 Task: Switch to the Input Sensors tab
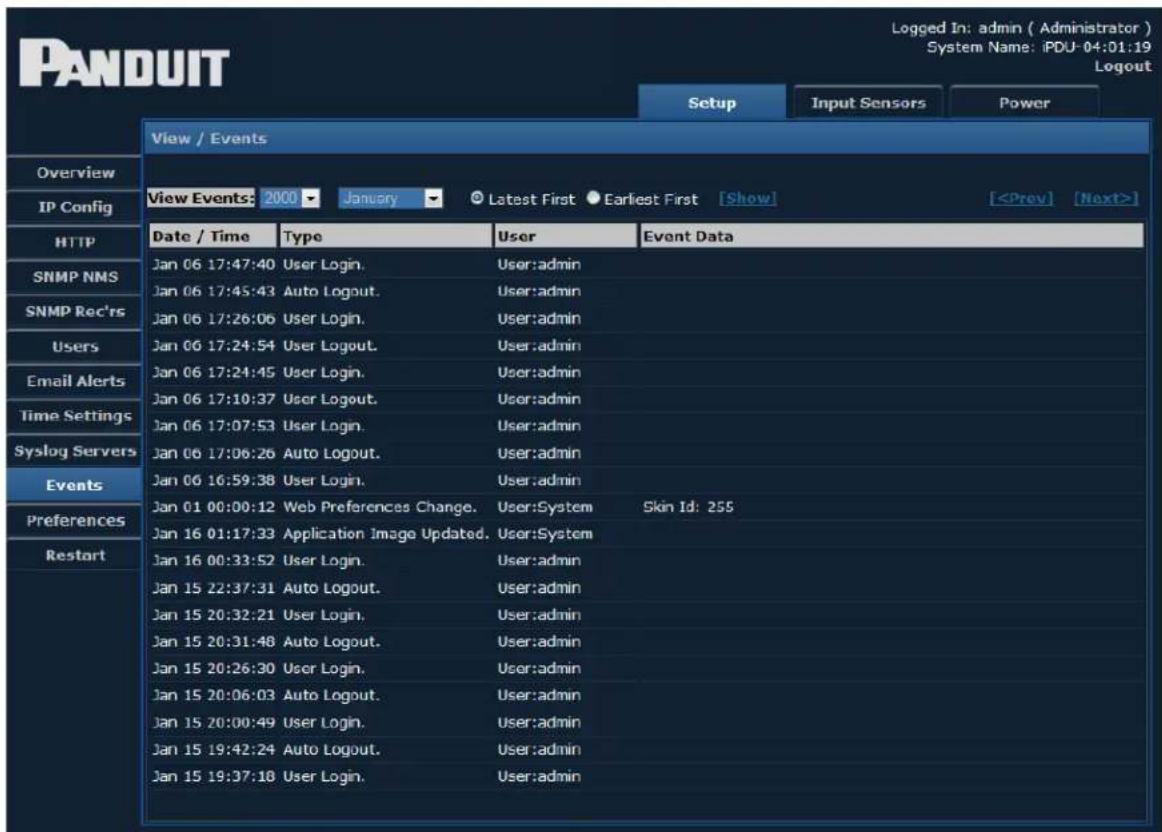click(868, 103)
